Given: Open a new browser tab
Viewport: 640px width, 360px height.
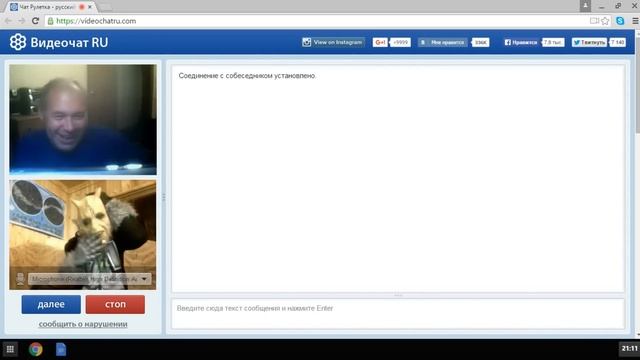Looking at the screenshot, I should click(x=105, y=7).
